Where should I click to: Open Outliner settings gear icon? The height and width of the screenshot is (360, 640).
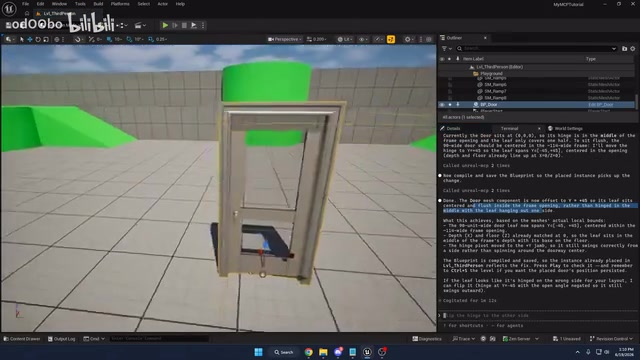coord(633,49)
